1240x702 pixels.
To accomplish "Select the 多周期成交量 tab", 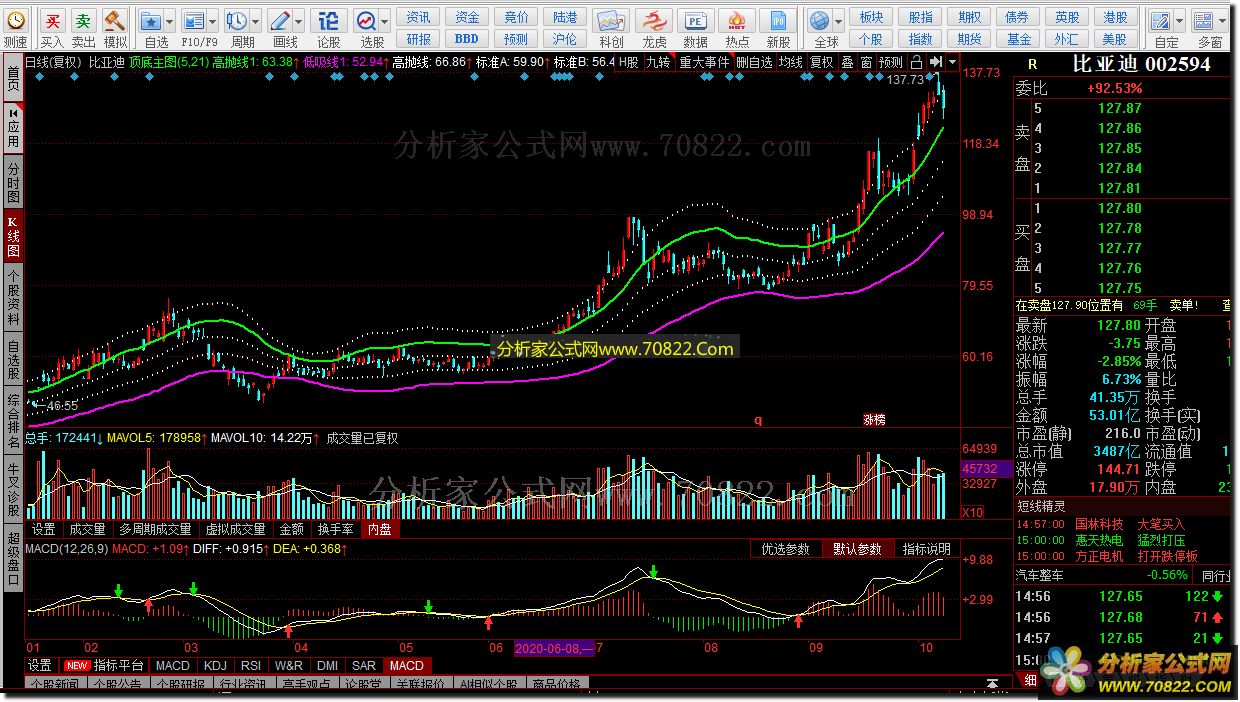I will [155, 529].
